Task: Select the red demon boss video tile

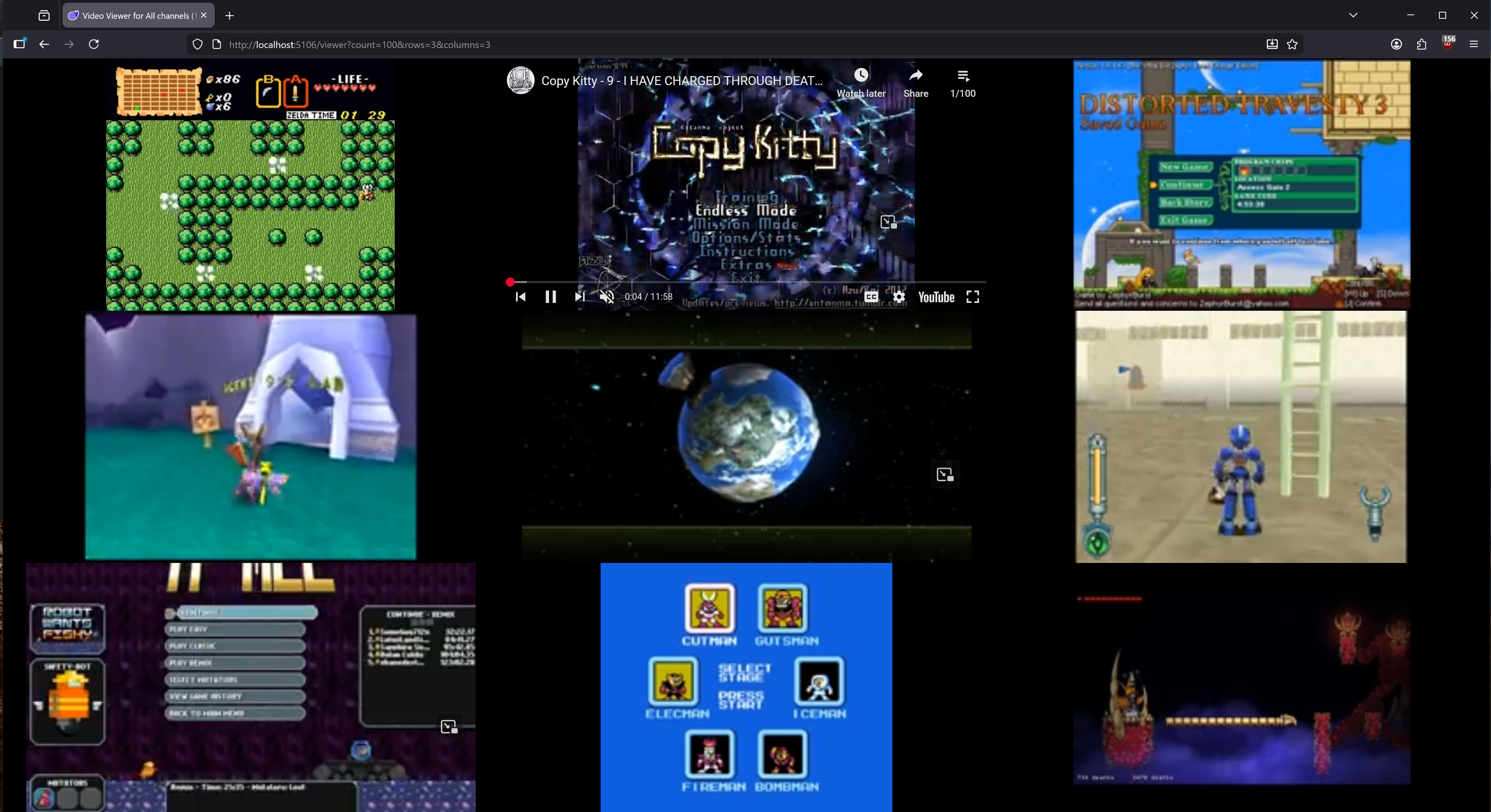Action: pyautogui.click(x=1241, y=687)
